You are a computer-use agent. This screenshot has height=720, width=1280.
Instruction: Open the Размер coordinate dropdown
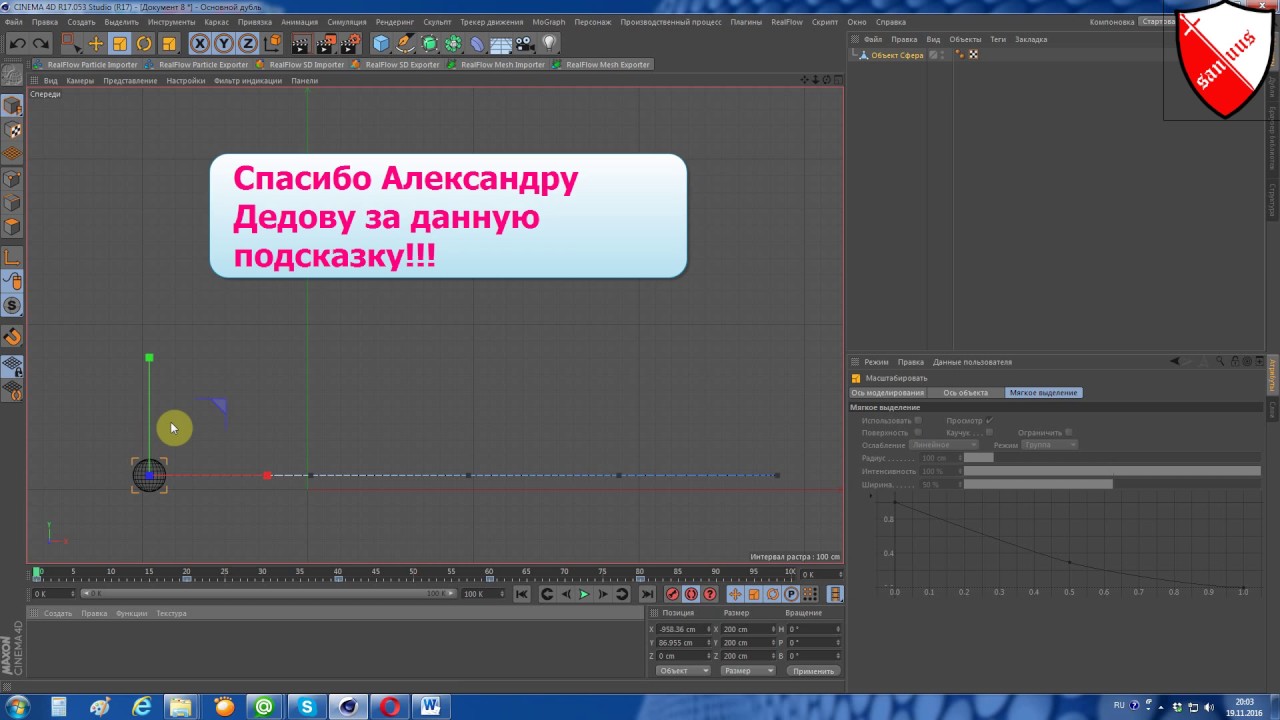point(747,671)
